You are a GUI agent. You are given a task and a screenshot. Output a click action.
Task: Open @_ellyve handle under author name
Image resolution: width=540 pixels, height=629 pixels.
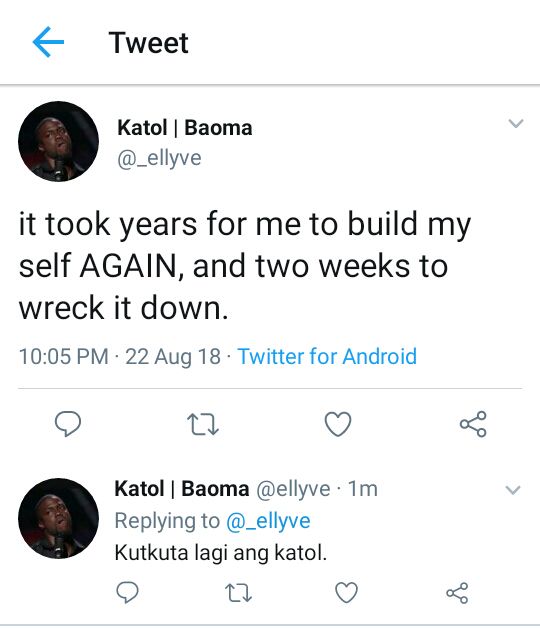tap(159, 158)
